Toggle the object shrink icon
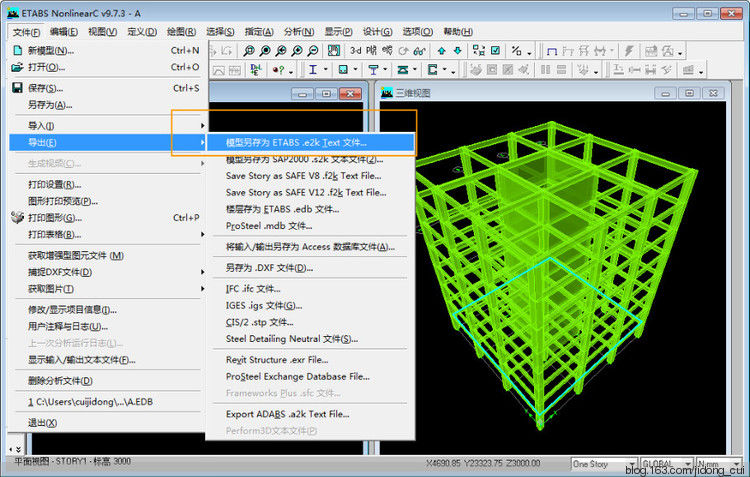The height and width of the screenshot is (477, 750). (x=479, y=51)
